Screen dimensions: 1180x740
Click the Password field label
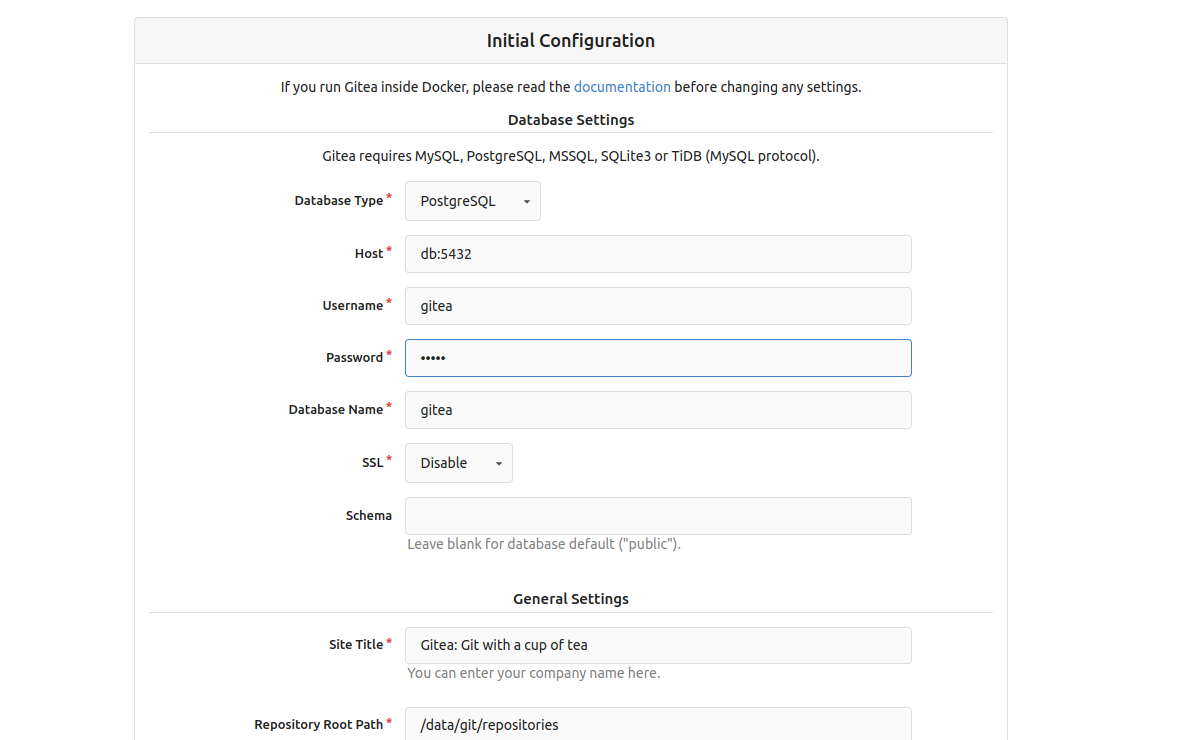(354, 358)
